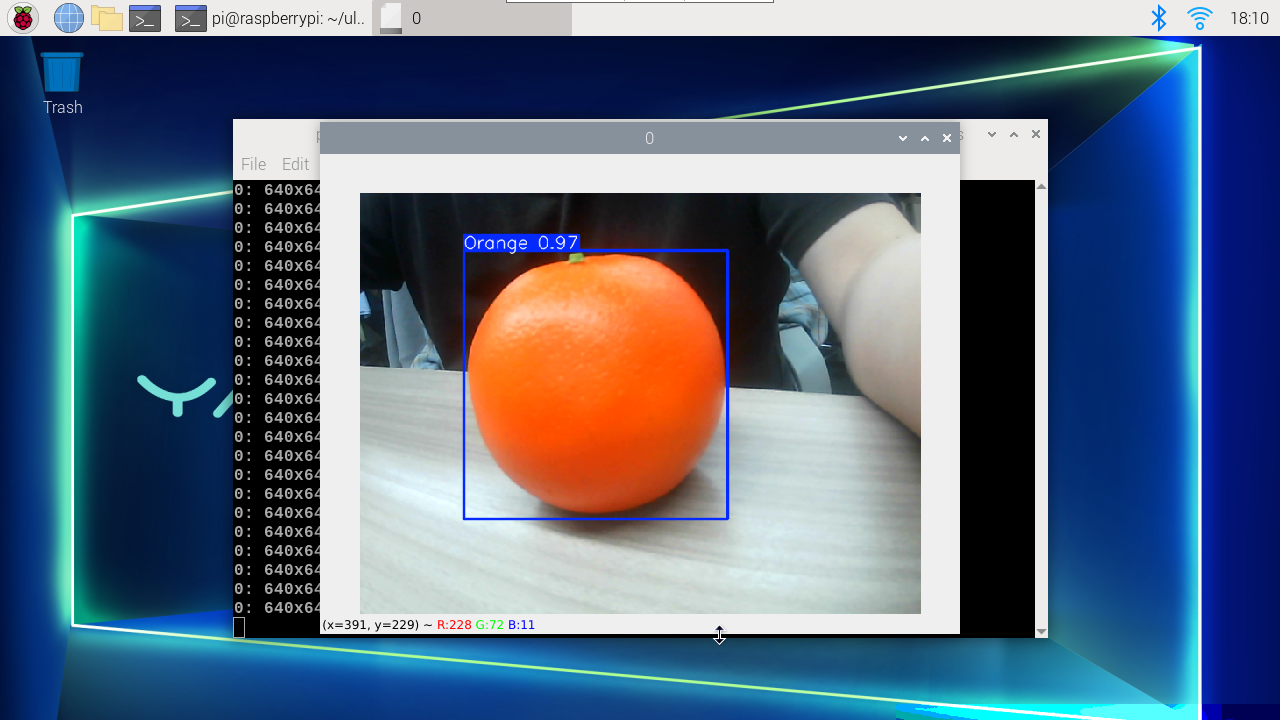This screenshot has height=720, width=1280.
Task: Click the pixel coordinate readout in status bar
Action: coord(370,625)
